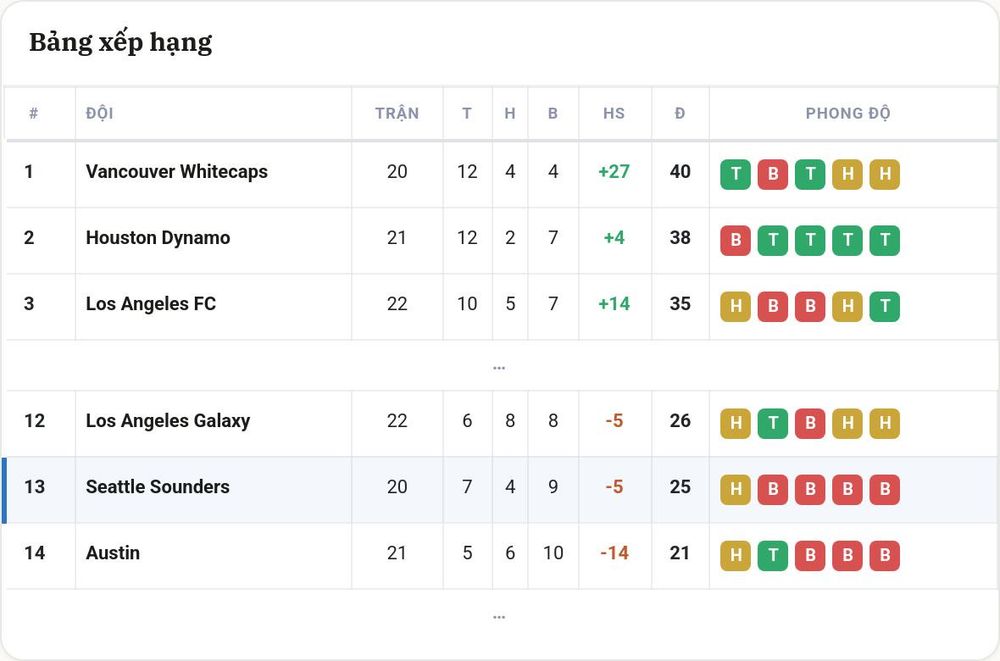The width and height of the screenshot is (1000, 661).
Task: Sort table by TRẬN column header
Action: click(x=397, y=114)
